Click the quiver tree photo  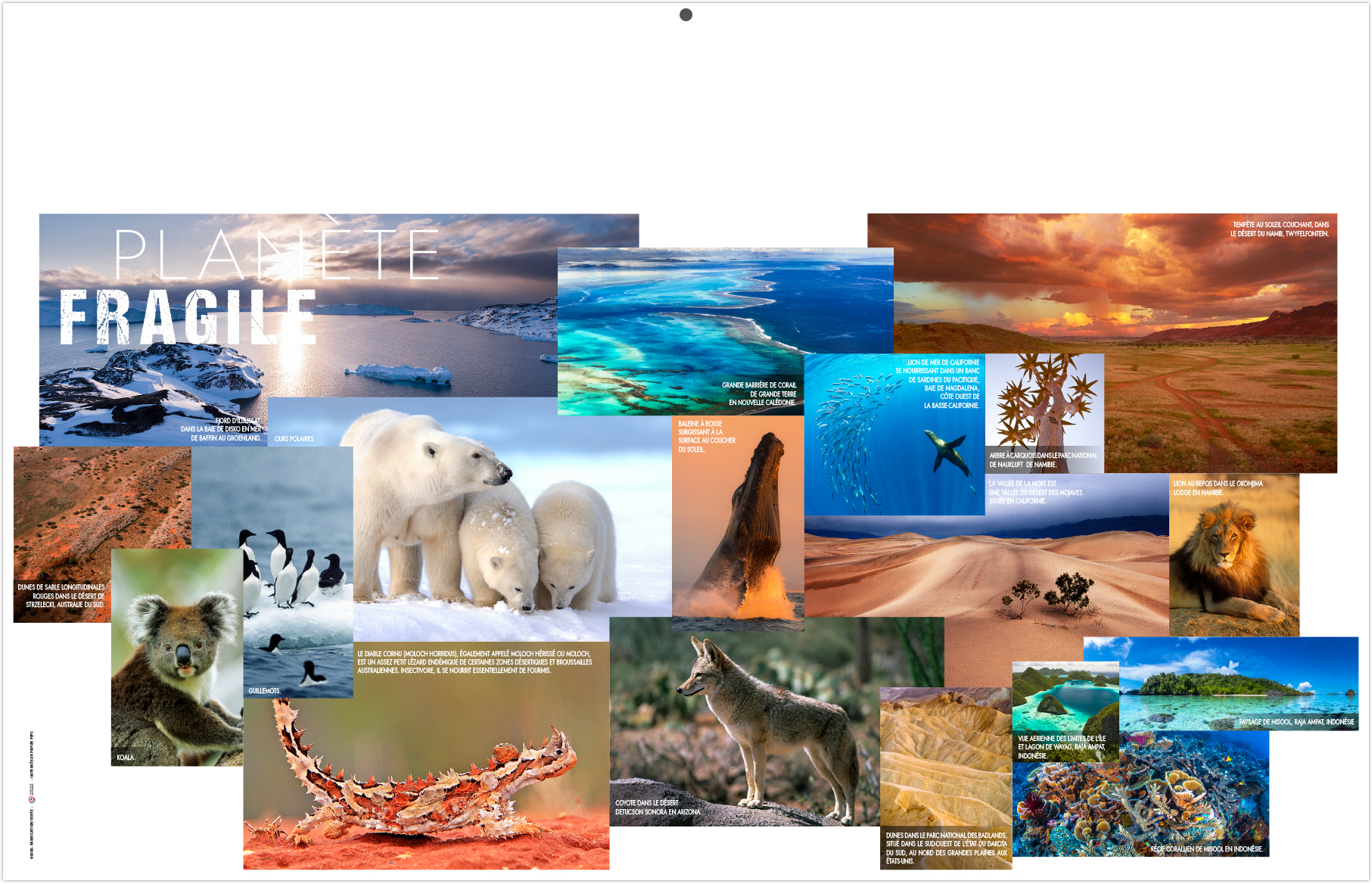[x=1044, y=409]
